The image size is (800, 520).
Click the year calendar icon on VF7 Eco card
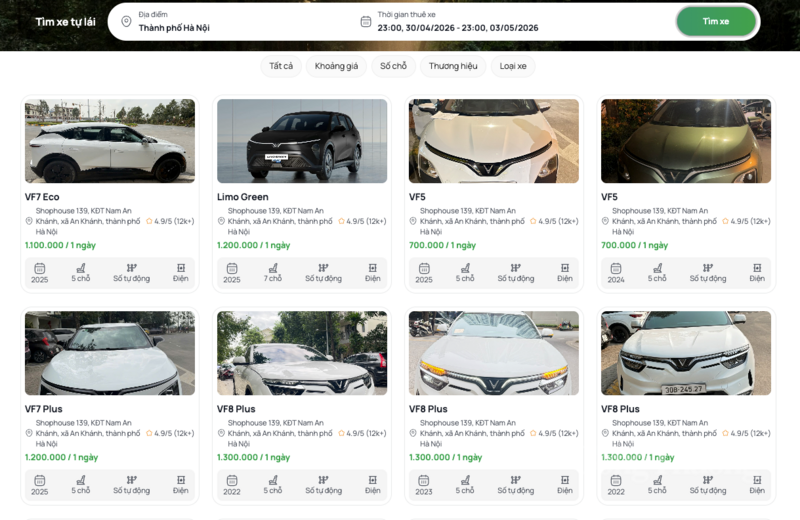point(40,268)
